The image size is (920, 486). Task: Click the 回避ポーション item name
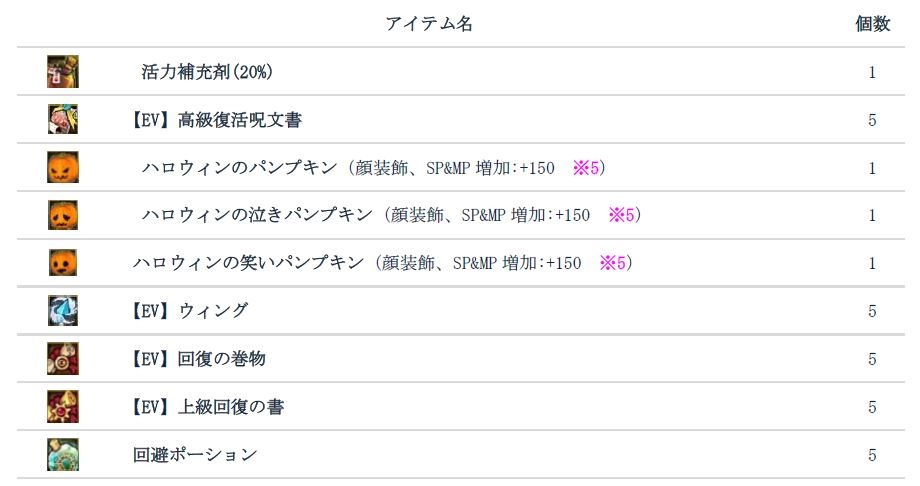195,455
